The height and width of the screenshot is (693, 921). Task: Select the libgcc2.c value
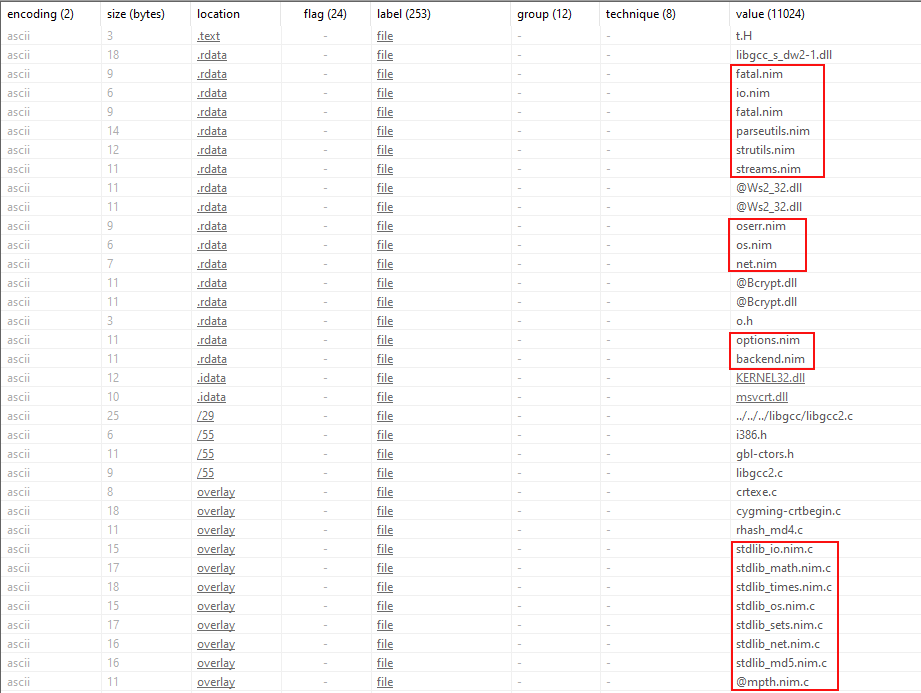[x=759, y=473]
